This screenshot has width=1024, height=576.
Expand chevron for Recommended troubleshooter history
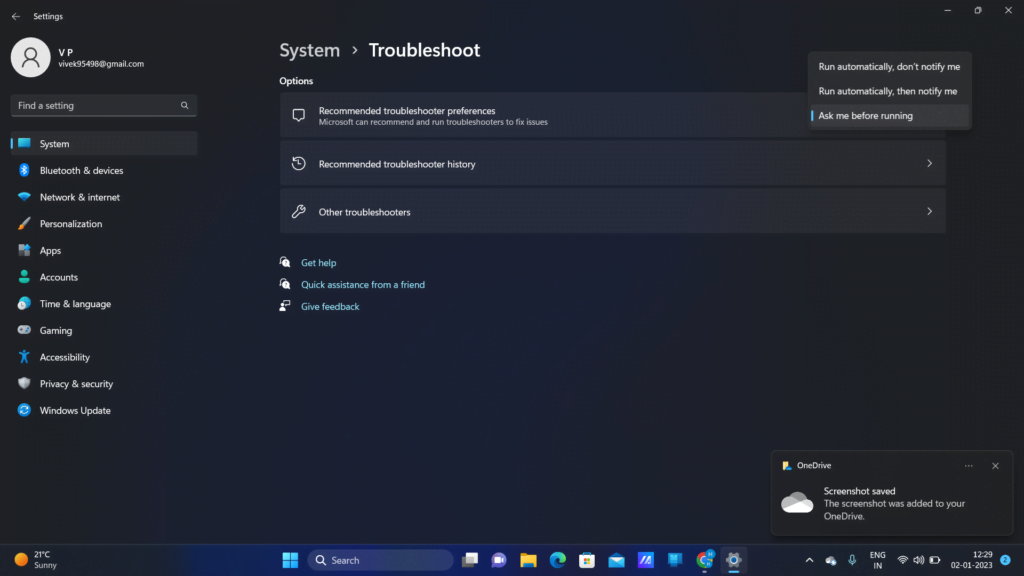point(929,163)
